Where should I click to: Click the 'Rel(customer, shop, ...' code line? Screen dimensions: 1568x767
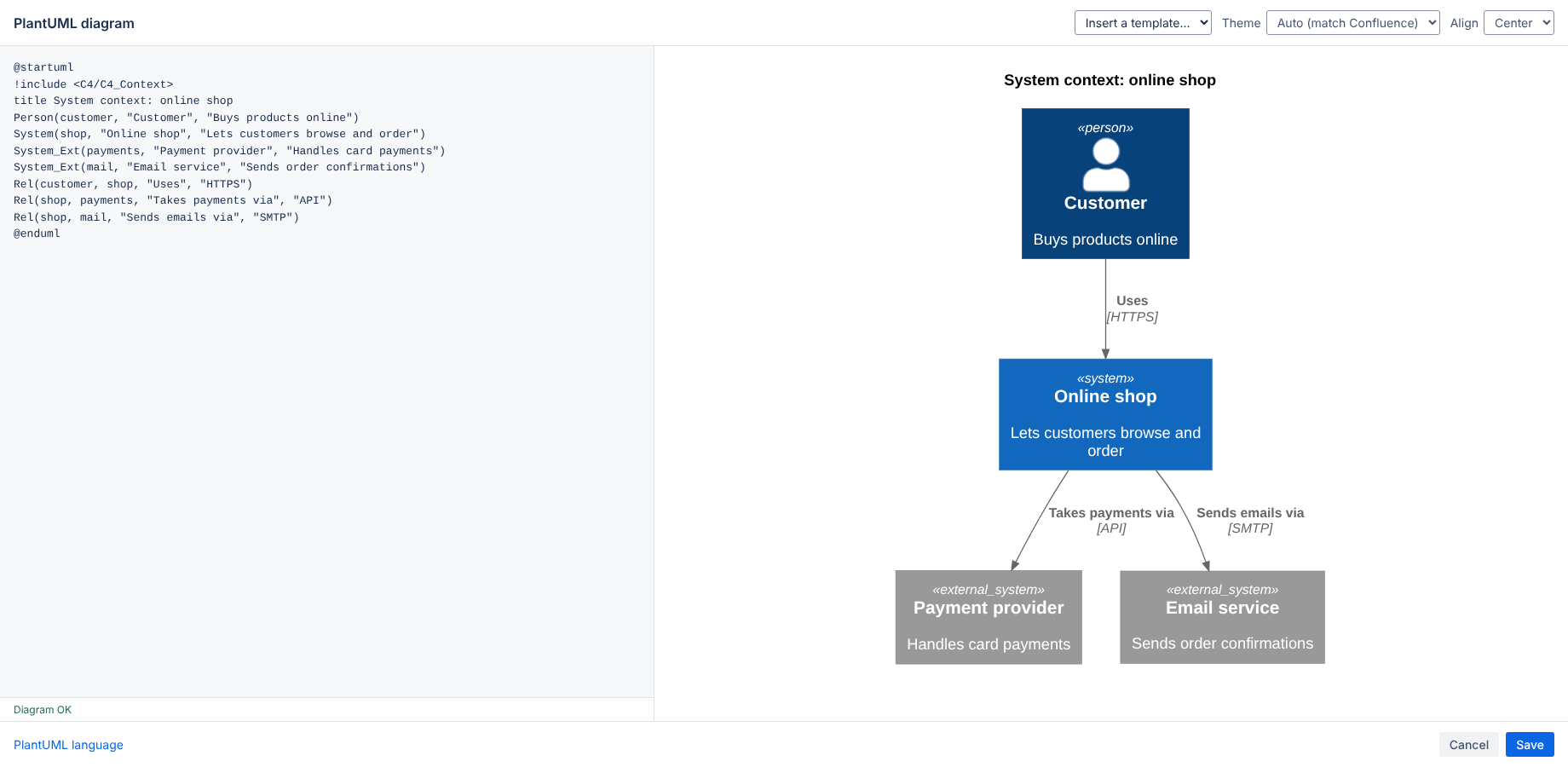coord(134,184)
